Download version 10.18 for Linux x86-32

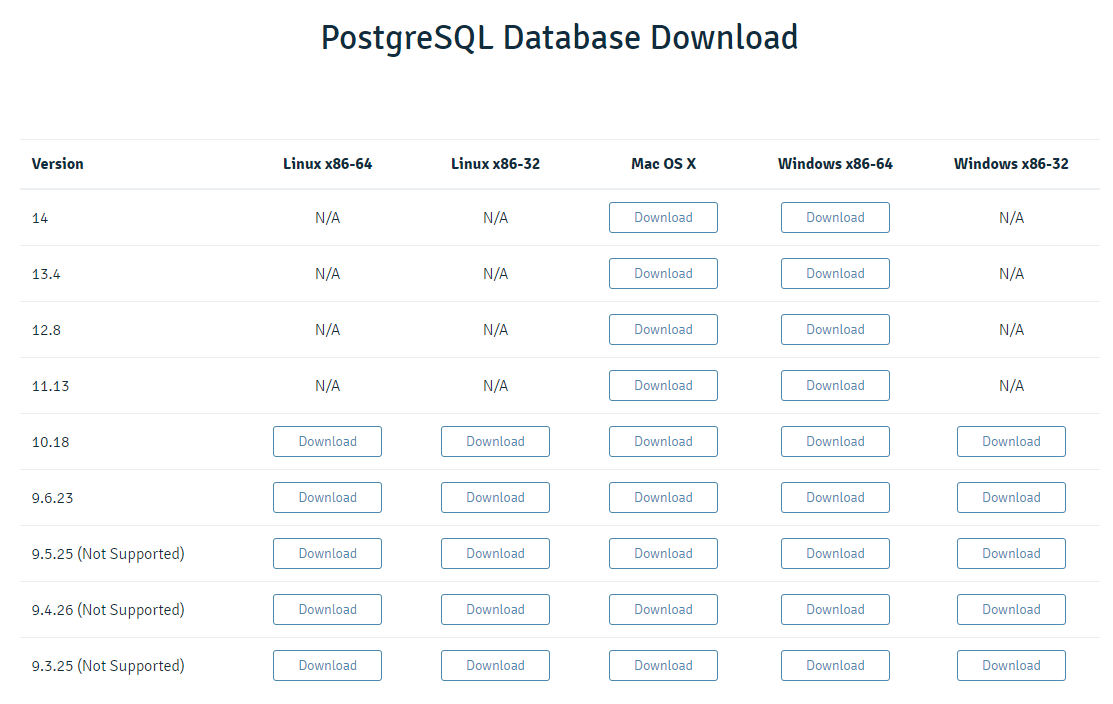495,441
